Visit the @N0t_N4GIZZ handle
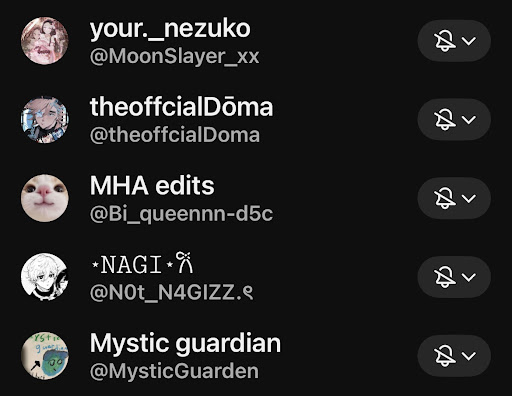512x396 pixels. 171,293
